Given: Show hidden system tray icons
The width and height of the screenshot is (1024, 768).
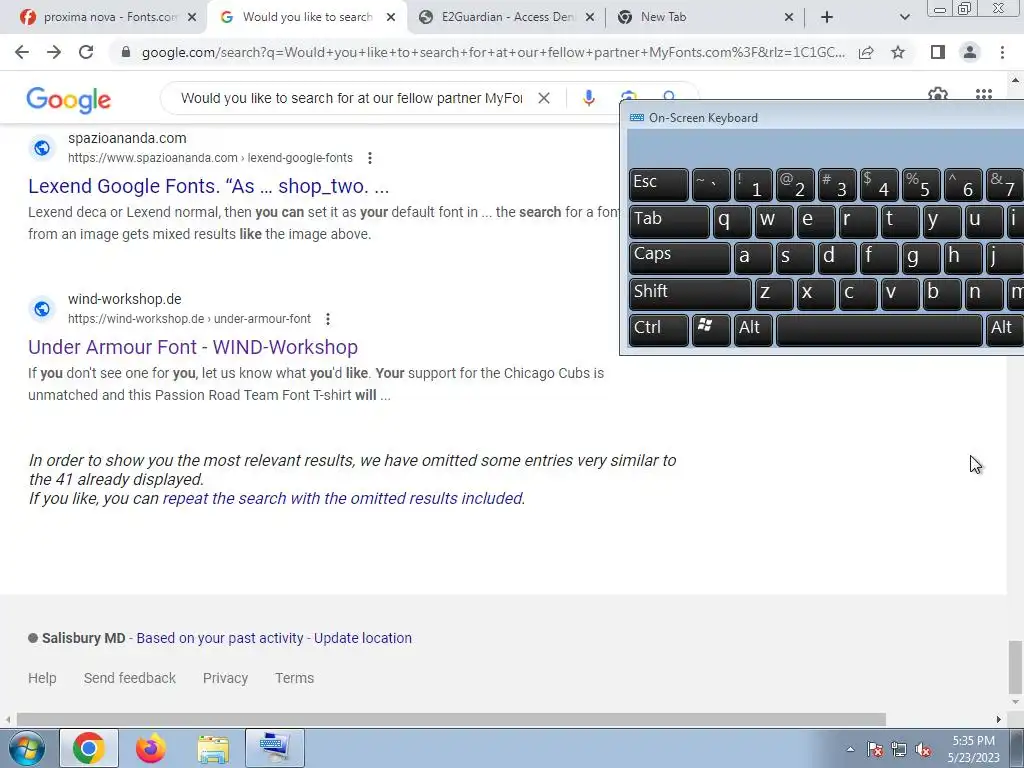Looking at the screenshot, I should coord(850,749).
